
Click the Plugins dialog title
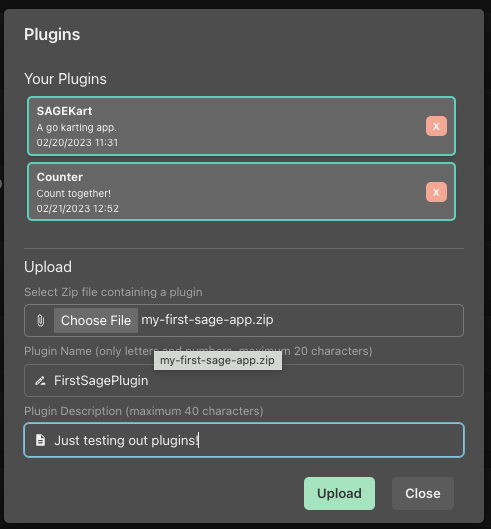52,35
